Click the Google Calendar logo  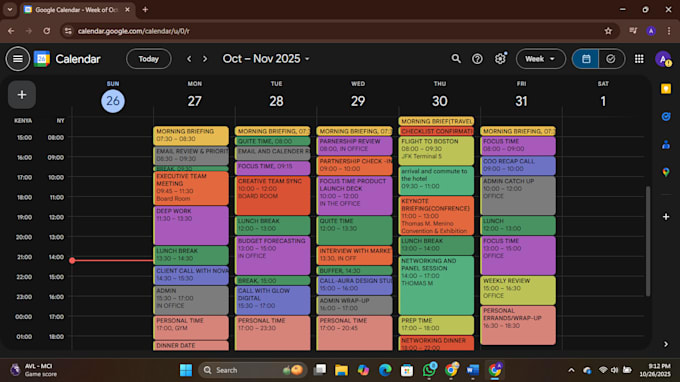[x=42, y=59]
